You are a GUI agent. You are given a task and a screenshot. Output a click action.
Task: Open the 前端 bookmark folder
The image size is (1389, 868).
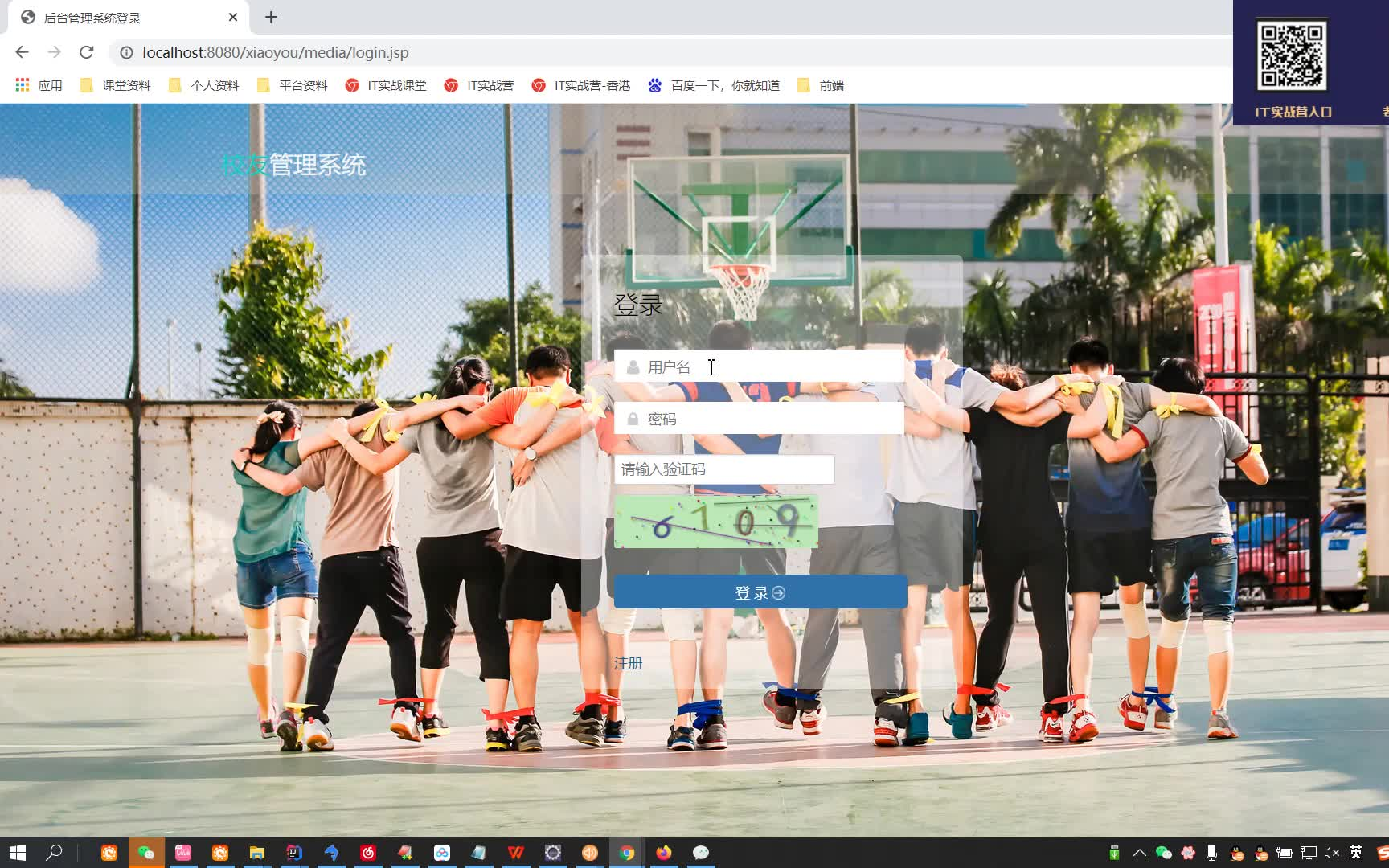tap(821, 85)
